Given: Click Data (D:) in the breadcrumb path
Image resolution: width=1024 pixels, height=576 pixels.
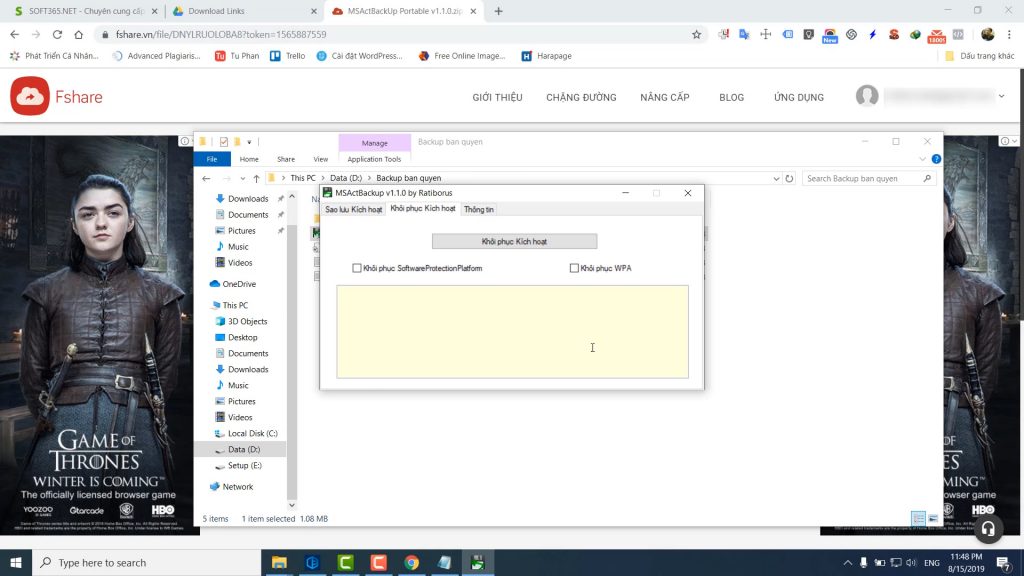Looking at the screenshot, I should [x=345, y=178].
